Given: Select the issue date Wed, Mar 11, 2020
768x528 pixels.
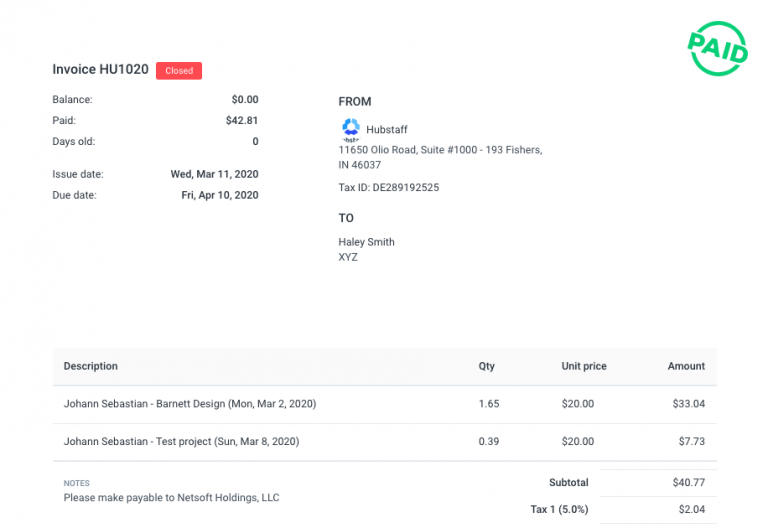Looking at the screenshot, I should tap(214, 174).
